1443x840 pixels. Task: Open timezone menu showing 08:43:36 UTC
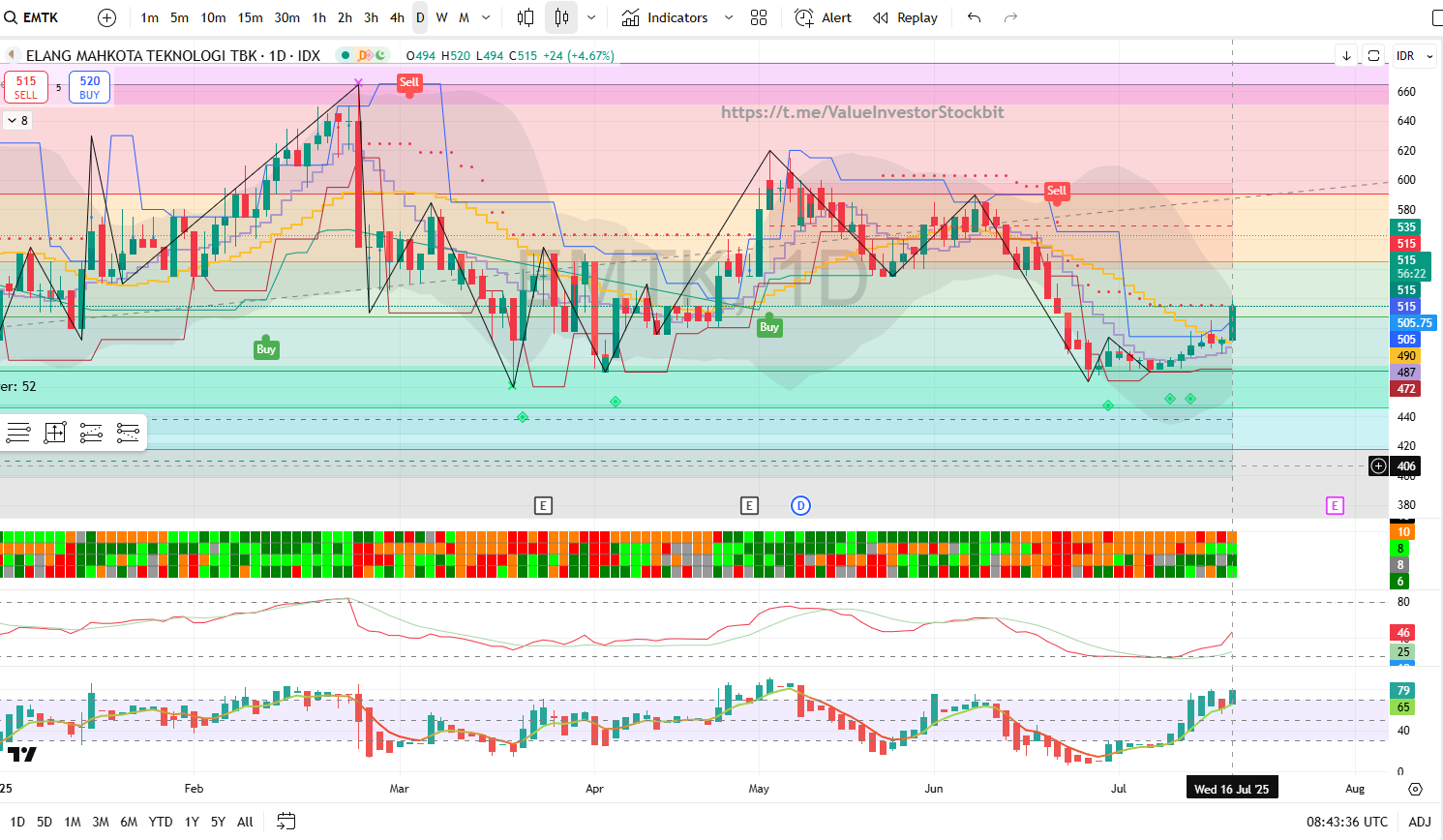click(1347, 822)
